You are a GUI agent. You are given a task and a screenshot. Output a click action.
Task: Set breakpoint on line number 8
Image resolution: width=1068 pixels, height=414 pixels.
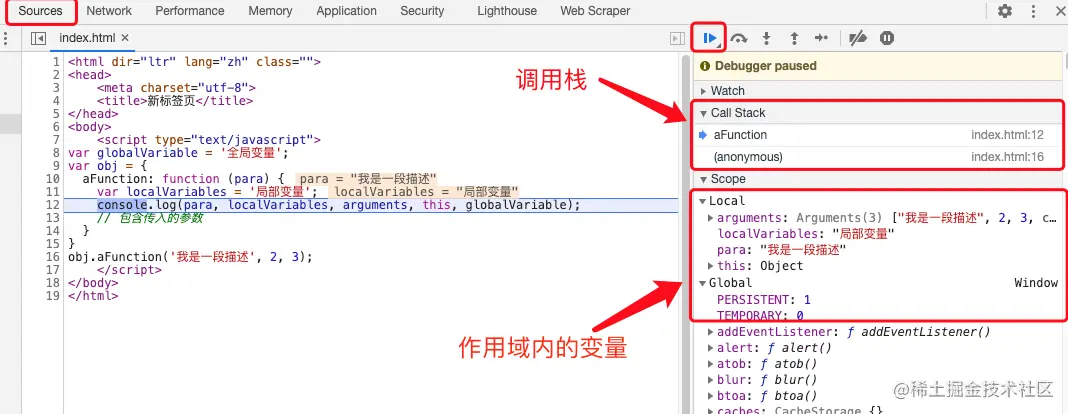click(56, 153)
